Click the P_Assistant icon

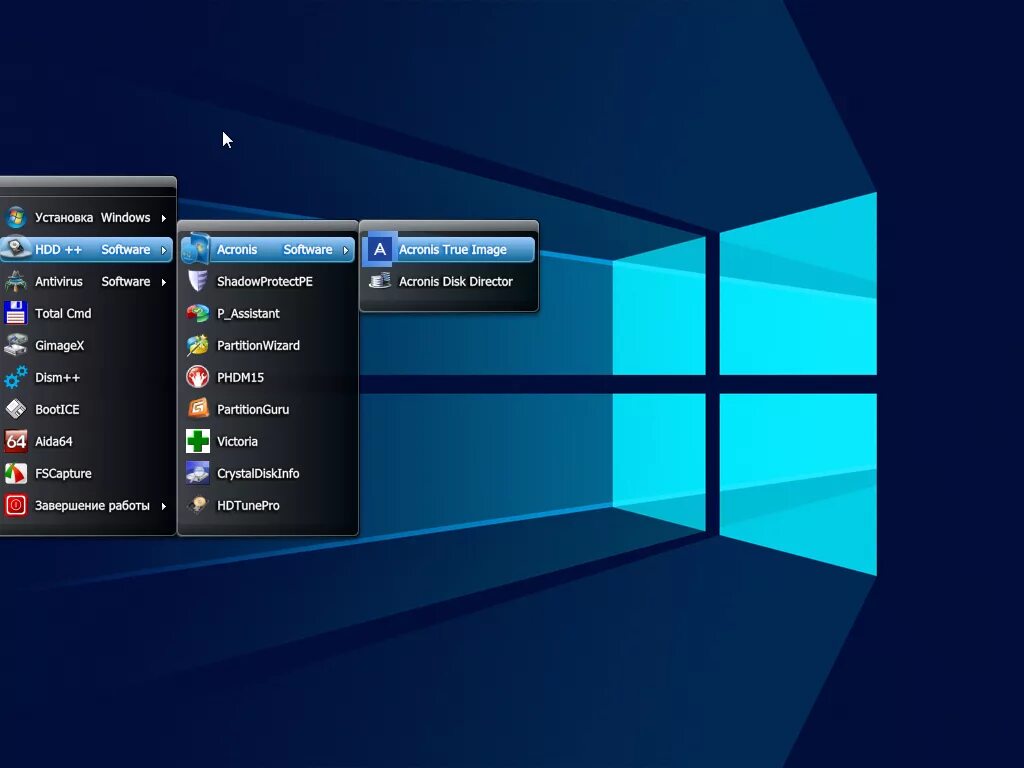197,313
